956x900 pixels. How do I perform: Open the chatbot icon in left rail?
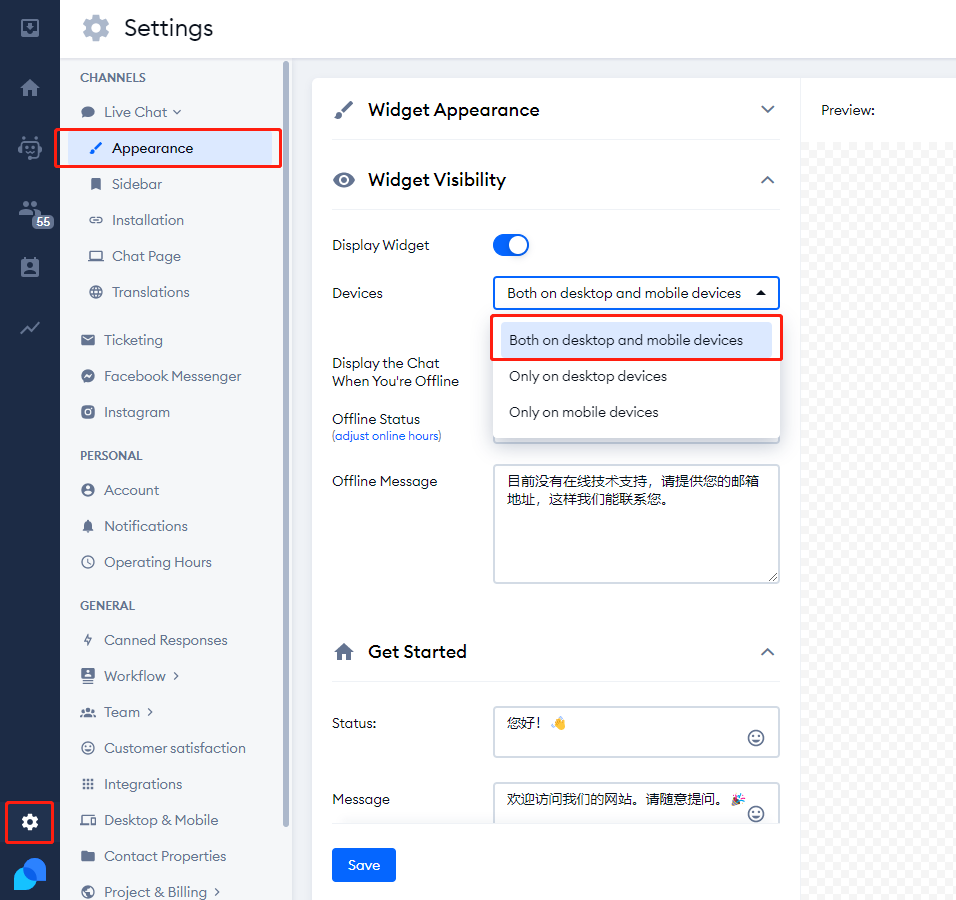click(x=30, y=148)
